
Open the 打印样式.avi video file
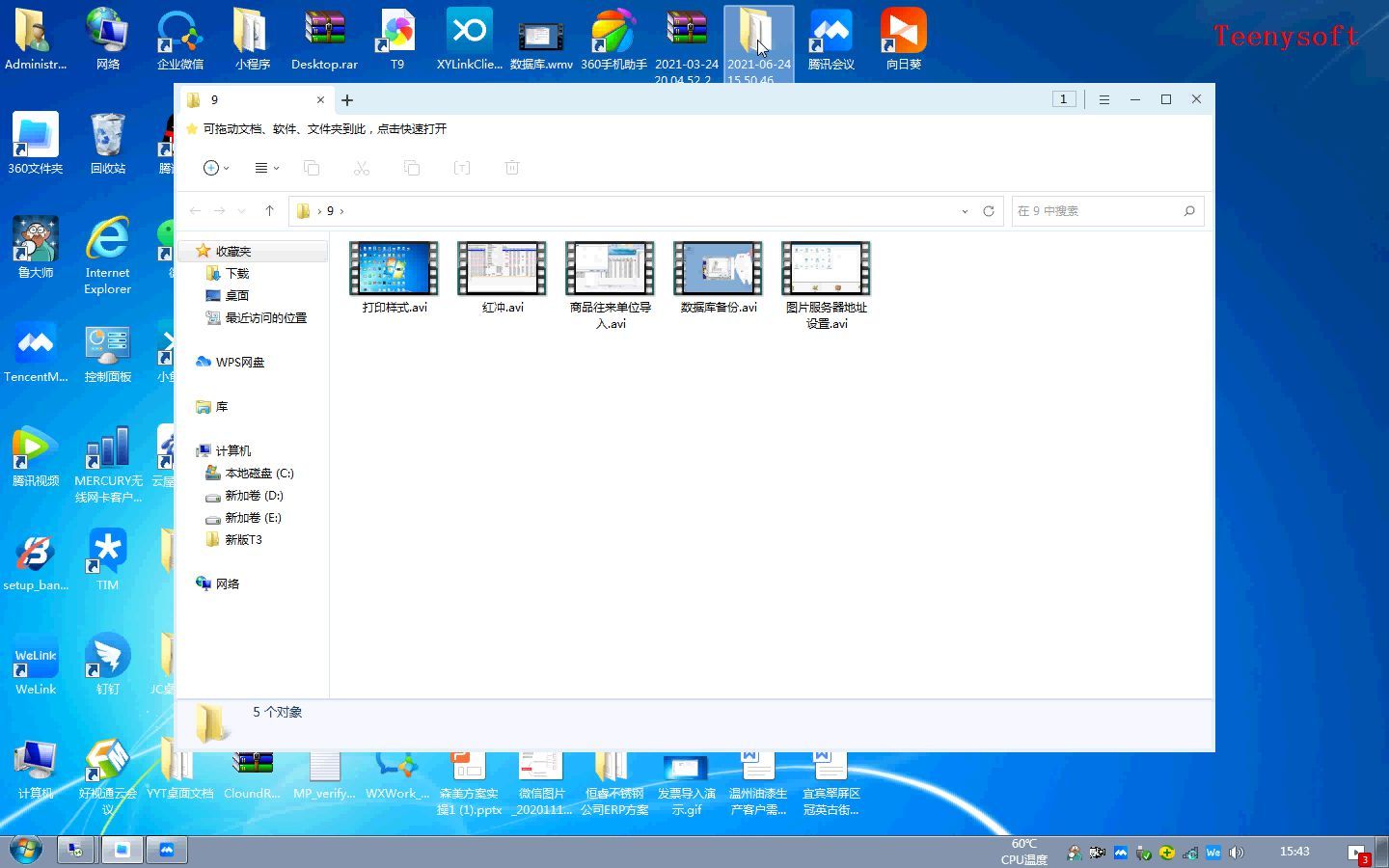tap(394, 277)
